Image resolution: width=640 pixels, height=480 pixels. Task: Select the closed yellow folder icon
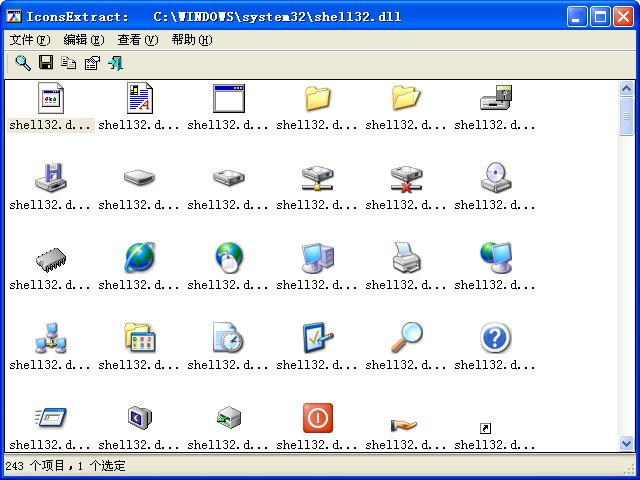click(318, 98)
